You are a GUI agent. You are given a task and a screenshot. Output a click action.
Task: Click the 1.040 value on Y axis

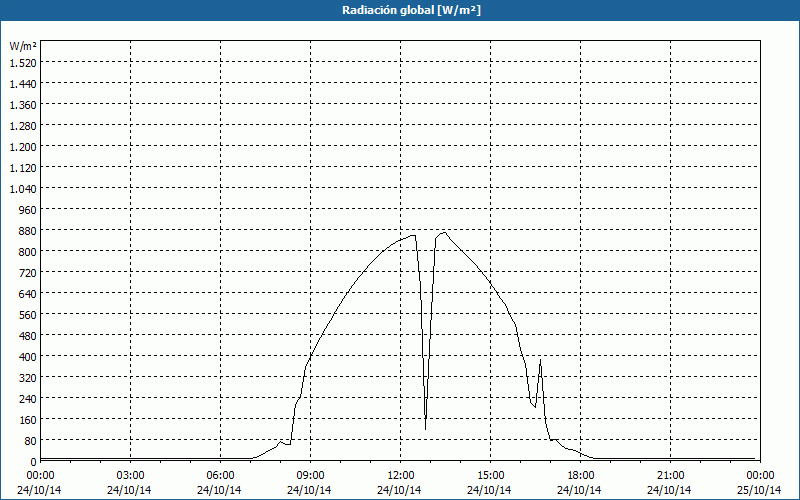(23, 189)
